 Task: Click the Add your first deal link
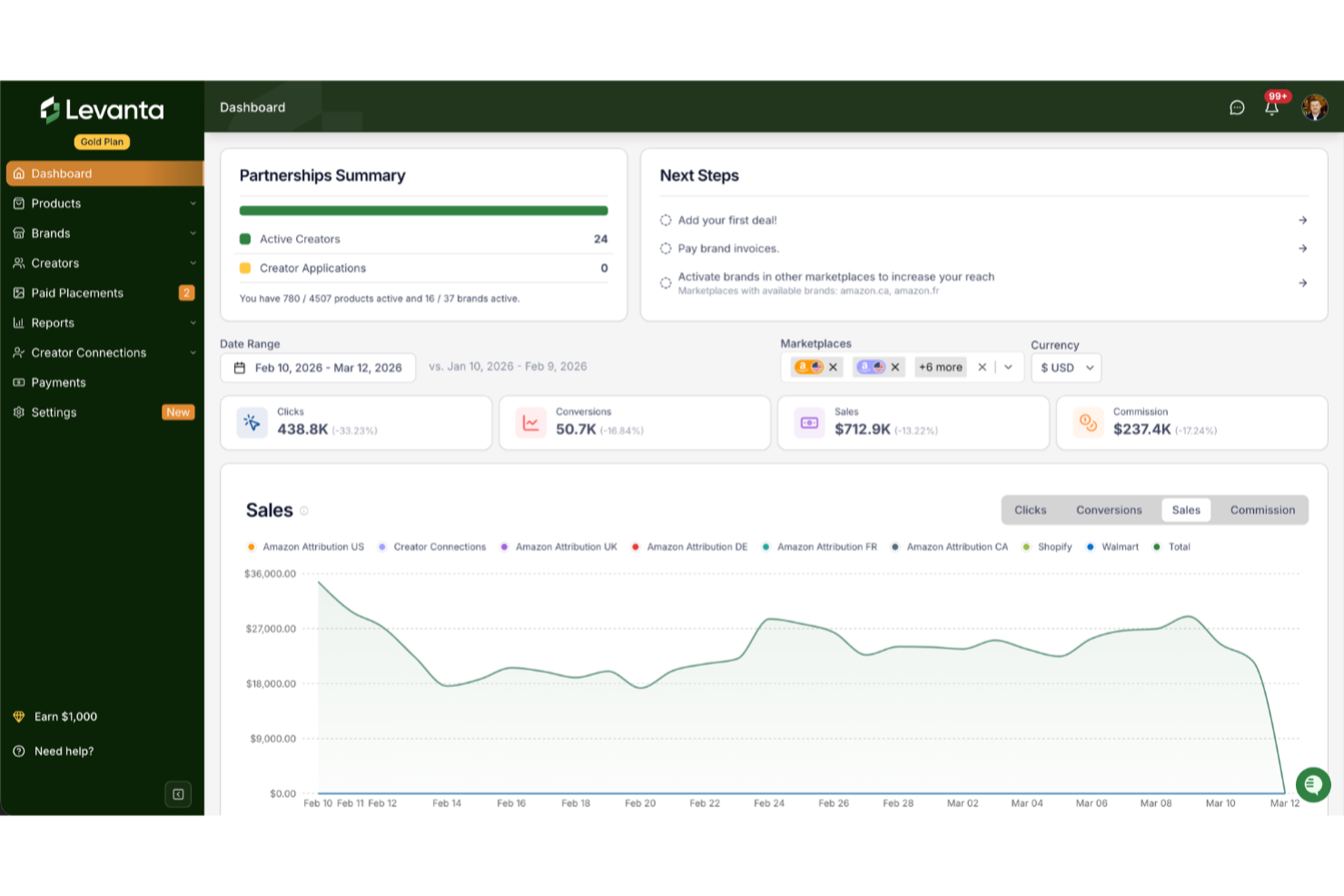click(x=726, y=220)
